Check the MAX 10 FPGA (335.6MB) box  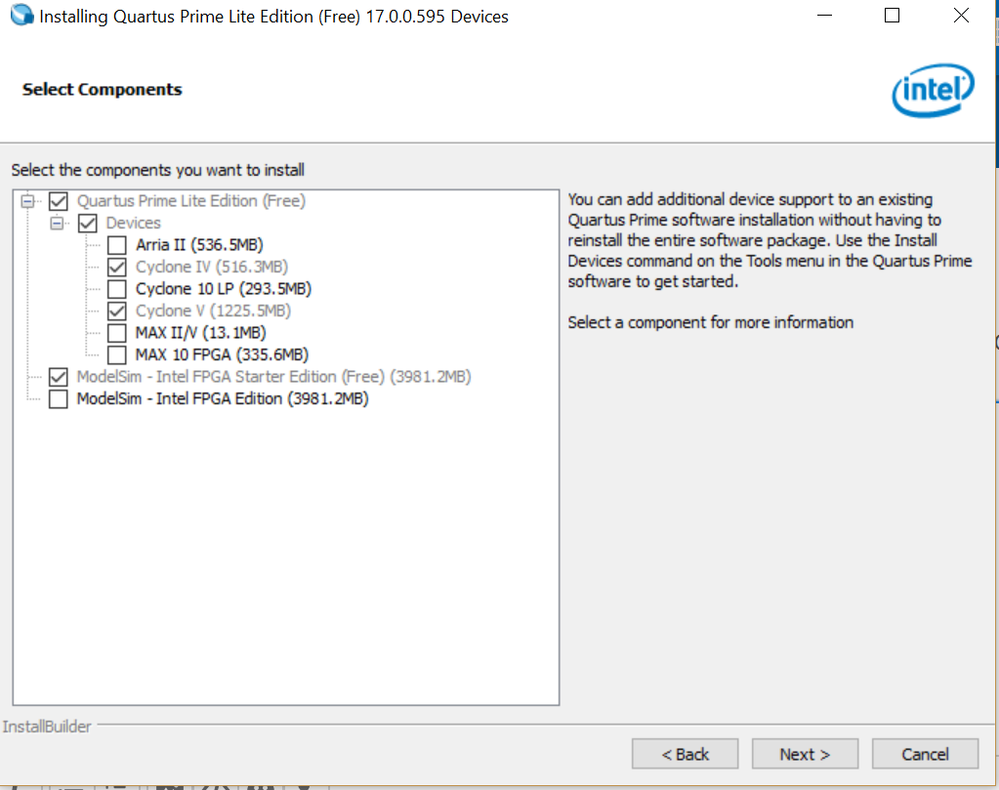tap(117, 355)
